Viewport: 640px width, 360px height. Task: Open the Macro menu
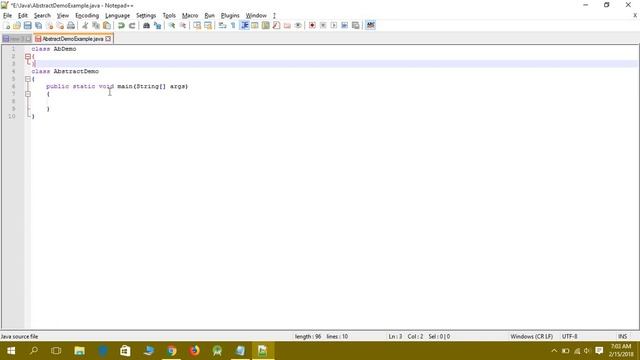tap(190, 16)
